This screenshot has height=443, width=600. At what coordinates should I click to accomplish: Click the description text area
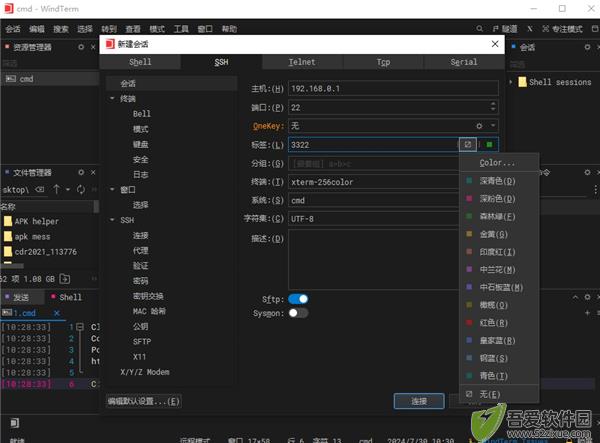373,259
